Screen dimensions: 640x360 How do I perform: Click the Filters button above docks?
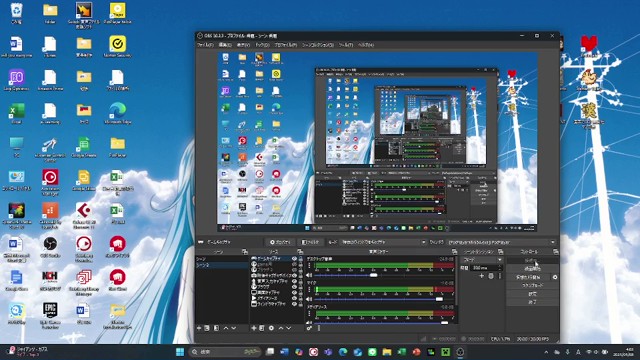click(311, 242)
